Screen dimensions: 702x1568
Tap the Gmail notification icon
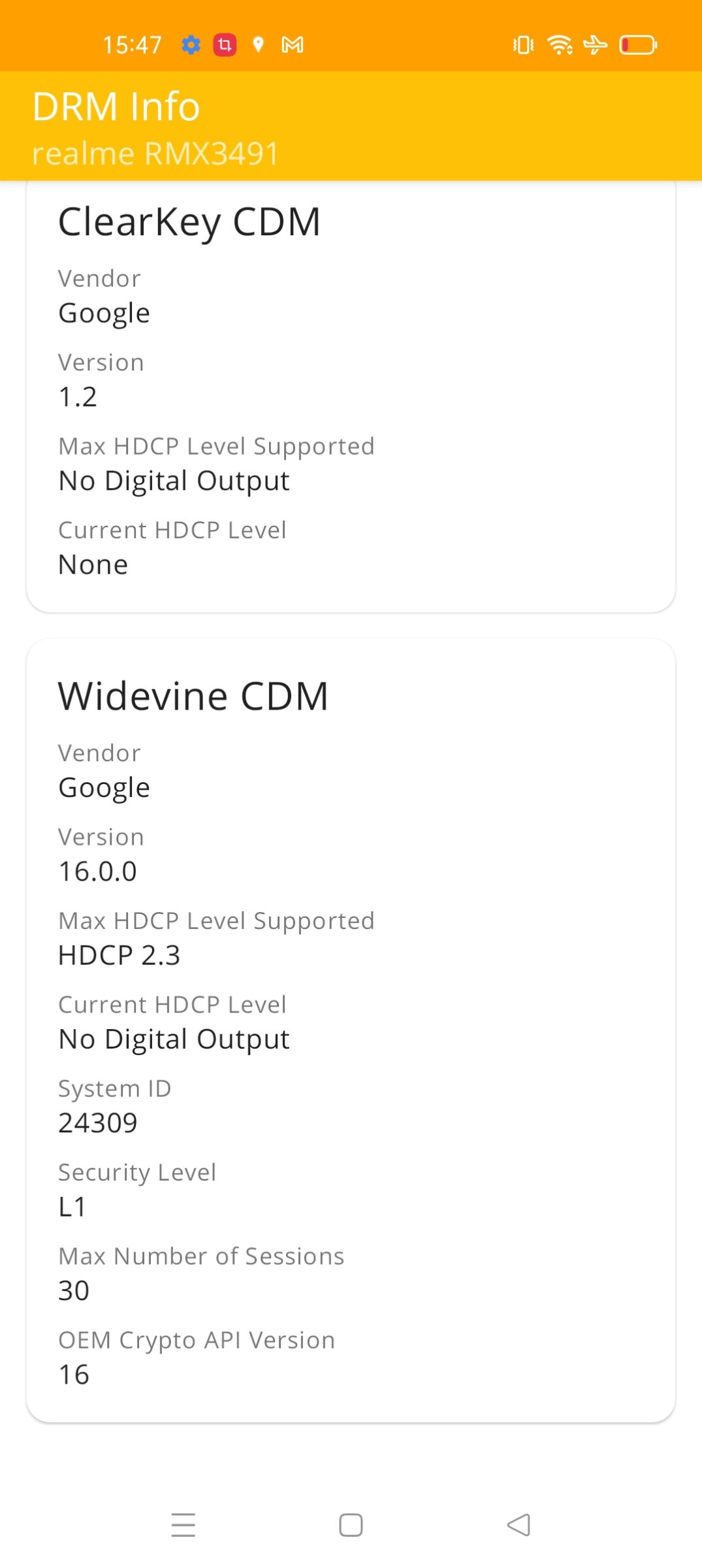[x=292, y=45]
